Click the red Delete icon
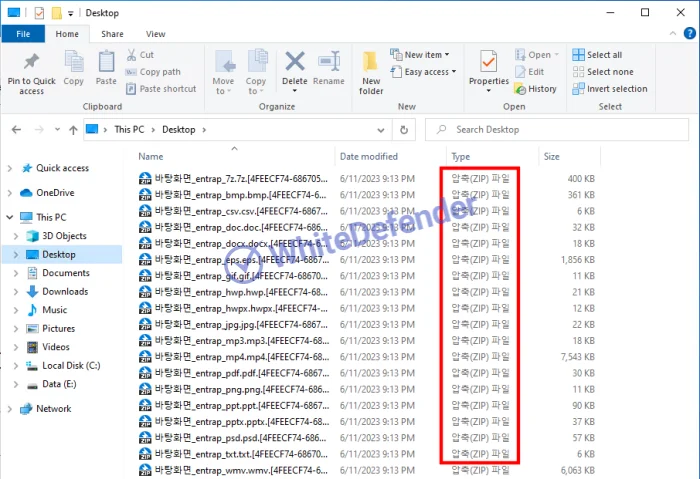This screenshot has height=479, width=700. [295, 63]
